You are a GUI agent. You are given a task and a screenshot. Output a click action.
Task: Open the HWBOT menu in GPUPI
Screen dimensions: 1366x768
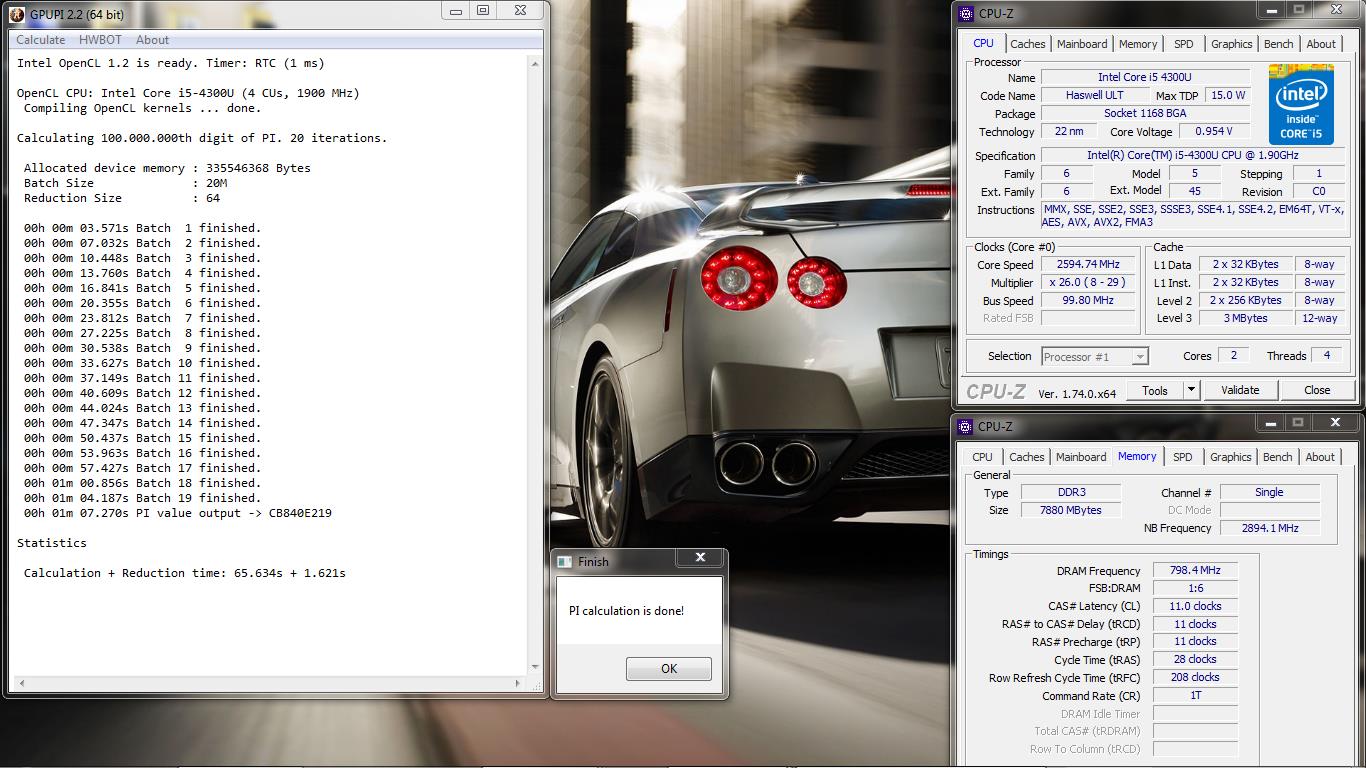pyautogui.click(x=100, y=40)
